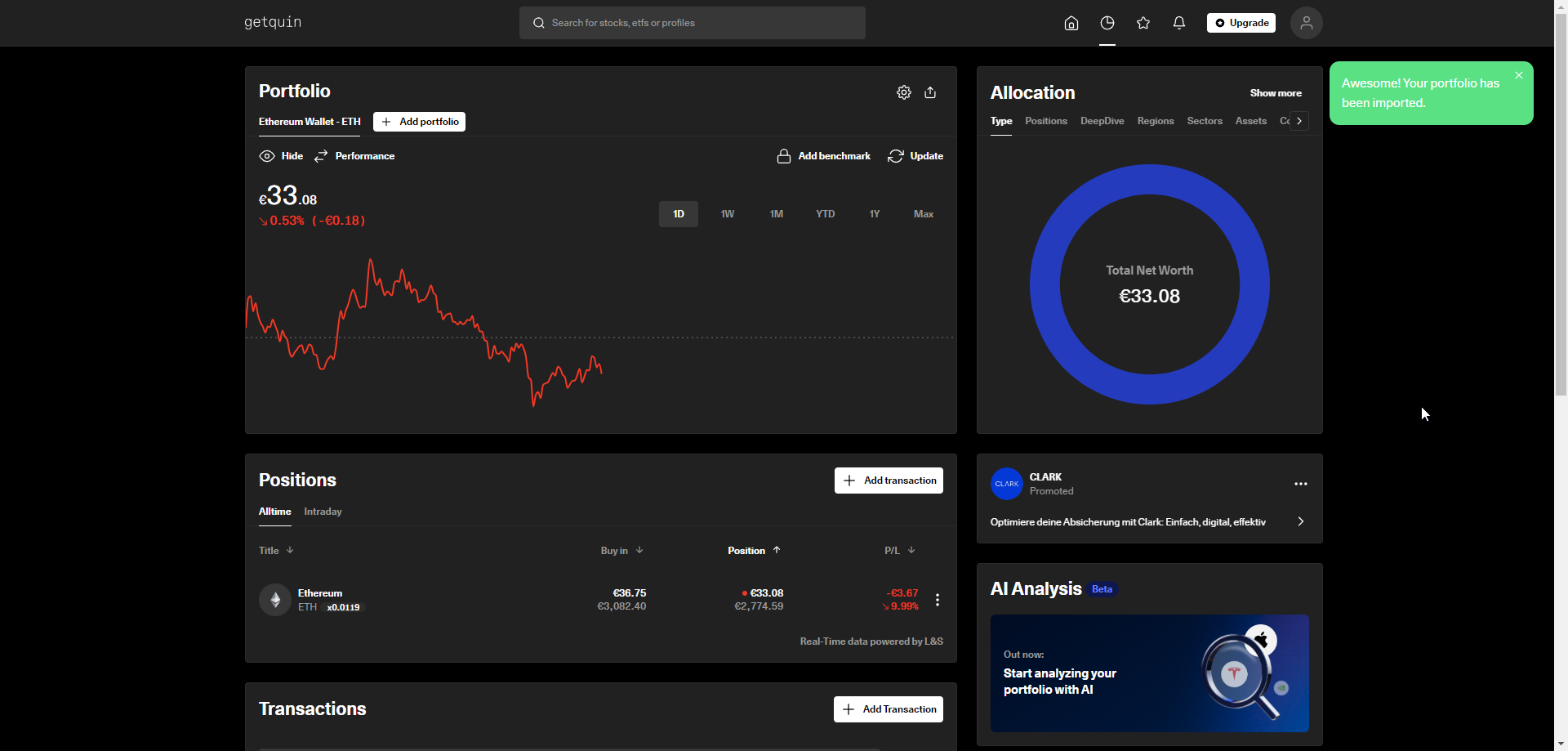
Task: Open Ethereum position three-dot menu
Action: pyautogui.click(x=937, y=600)
